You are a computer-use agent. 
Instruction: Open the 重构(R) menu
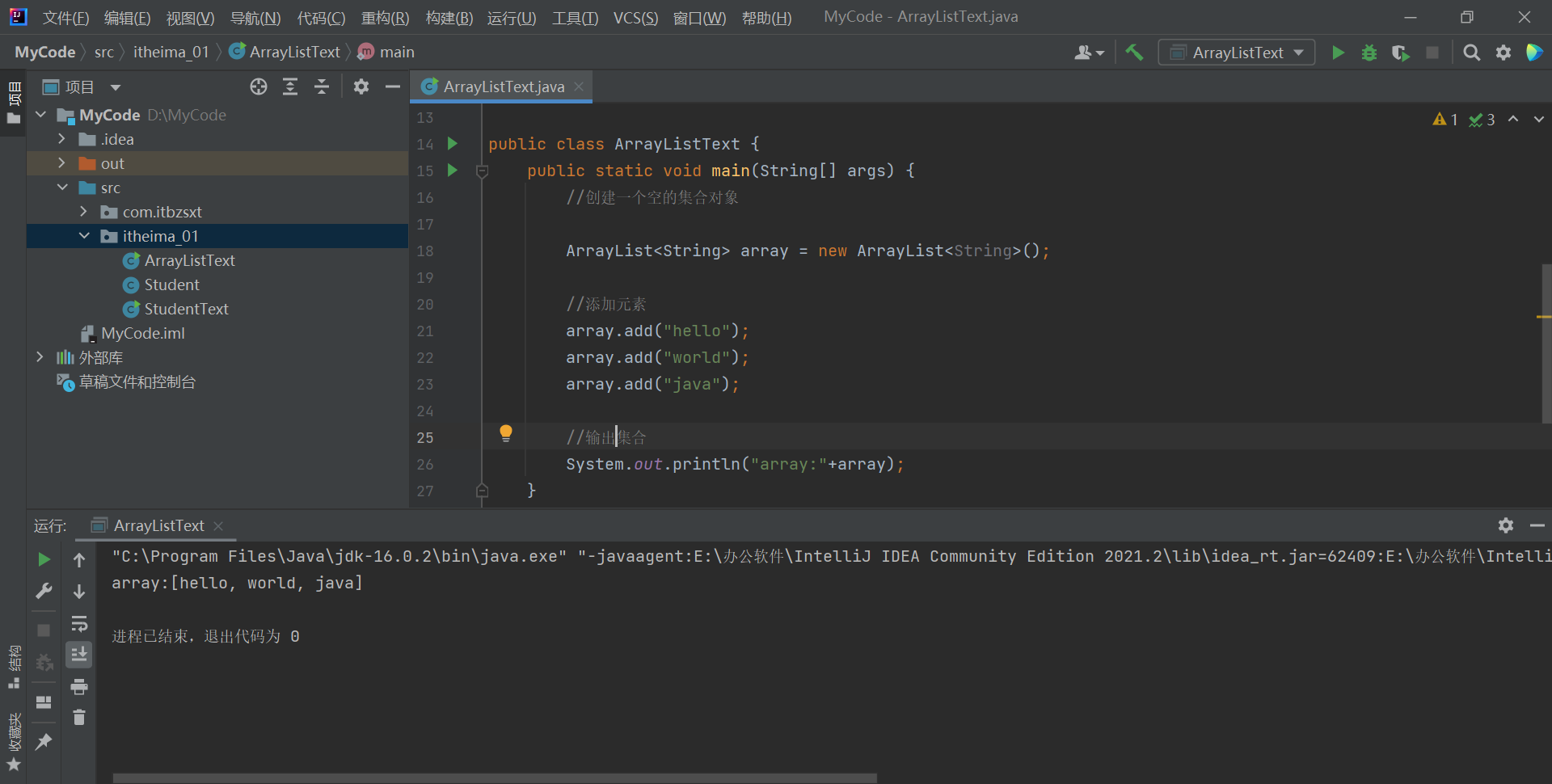[385, 18]
